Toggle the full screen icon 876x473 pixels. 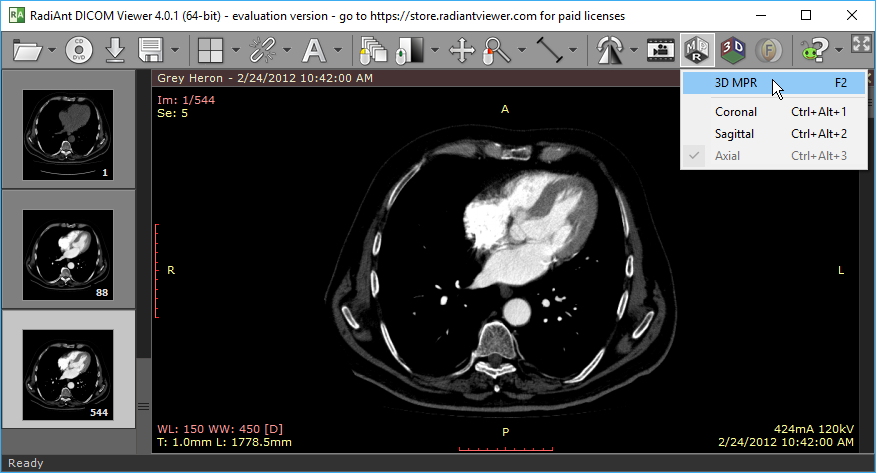(x=861, y=43)
